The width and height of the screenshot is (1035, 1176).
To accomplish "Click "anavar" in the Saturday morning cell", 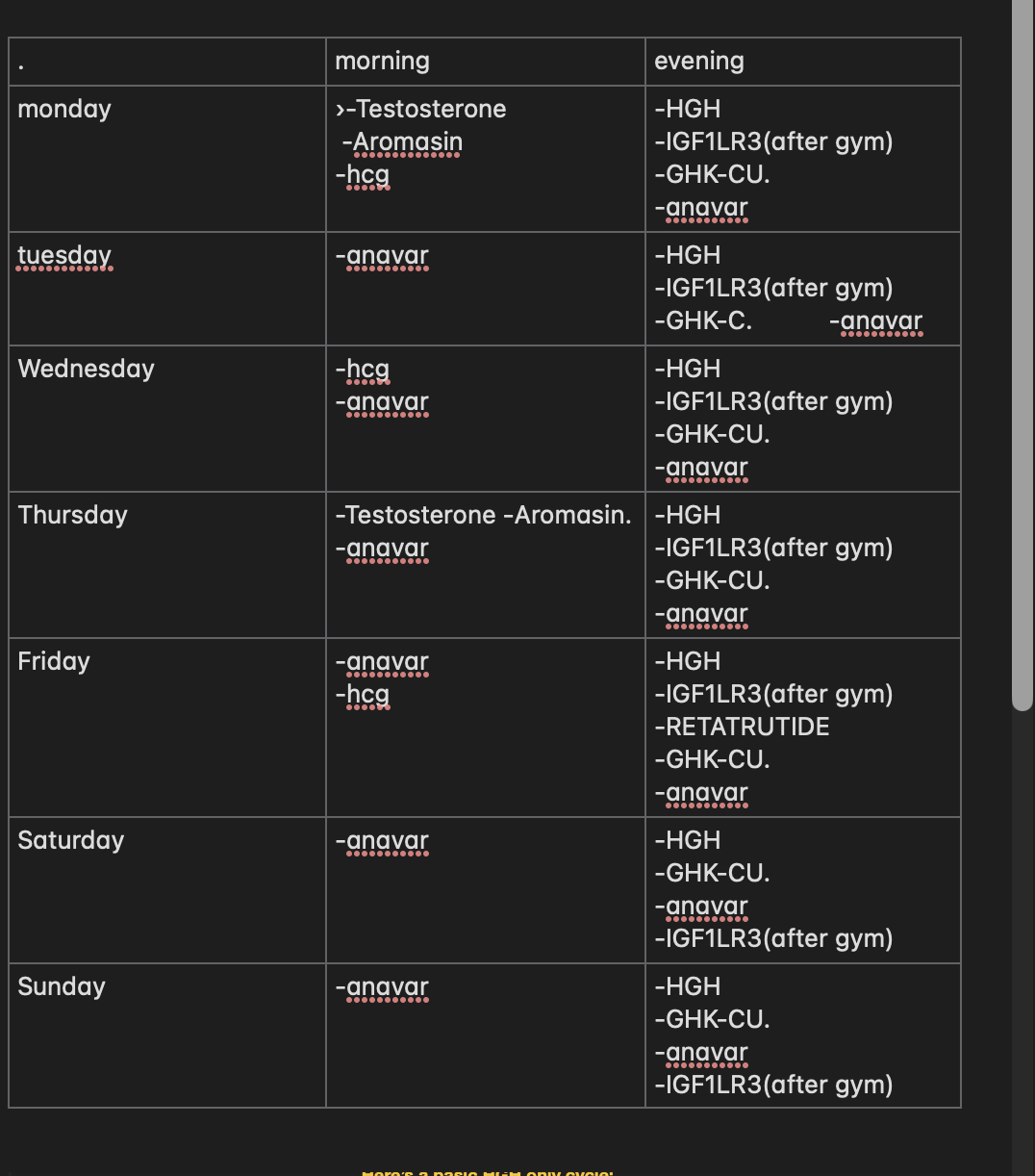I will coord(388,841).
